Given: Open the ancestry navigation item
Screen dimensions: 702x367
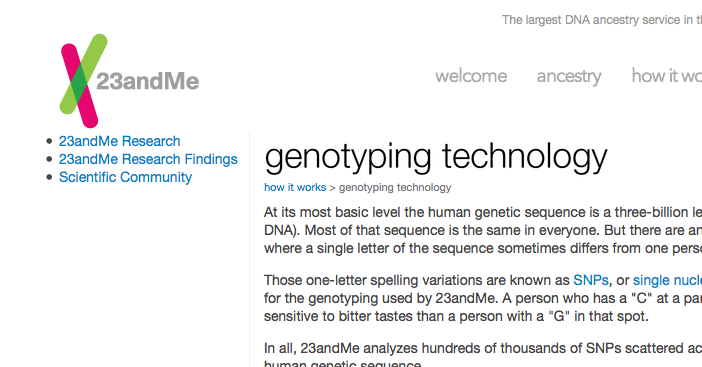Looking at the screenshot, I should pos(569,76).
